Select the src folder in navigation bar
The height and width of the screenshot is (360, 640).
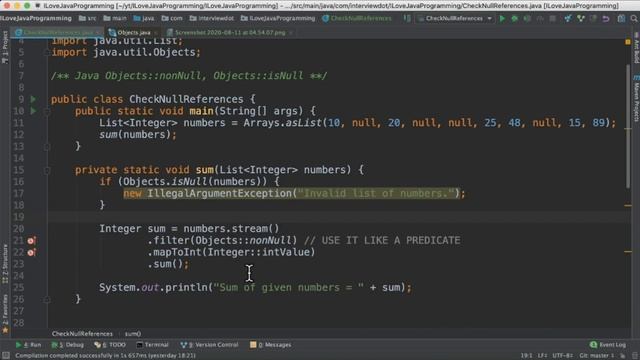tap(87, 18)
